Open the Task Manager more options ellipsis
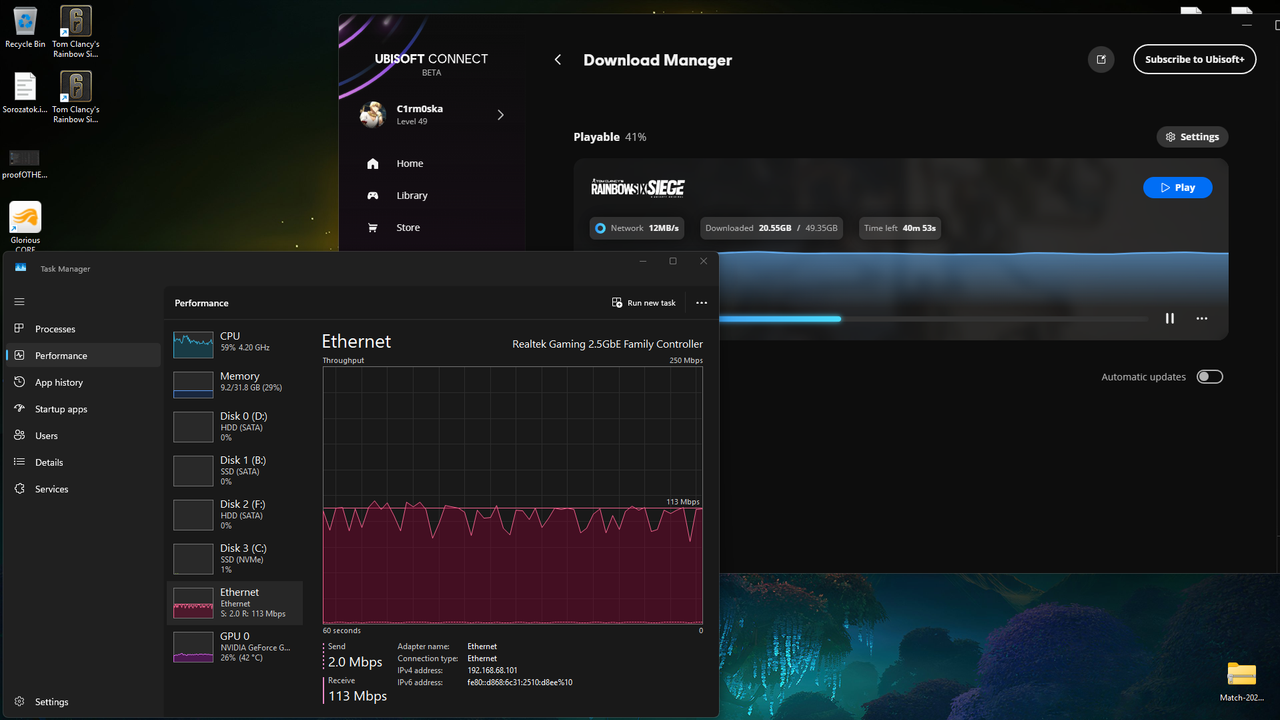The image size is (1280, 720). [x=701, y=303]
